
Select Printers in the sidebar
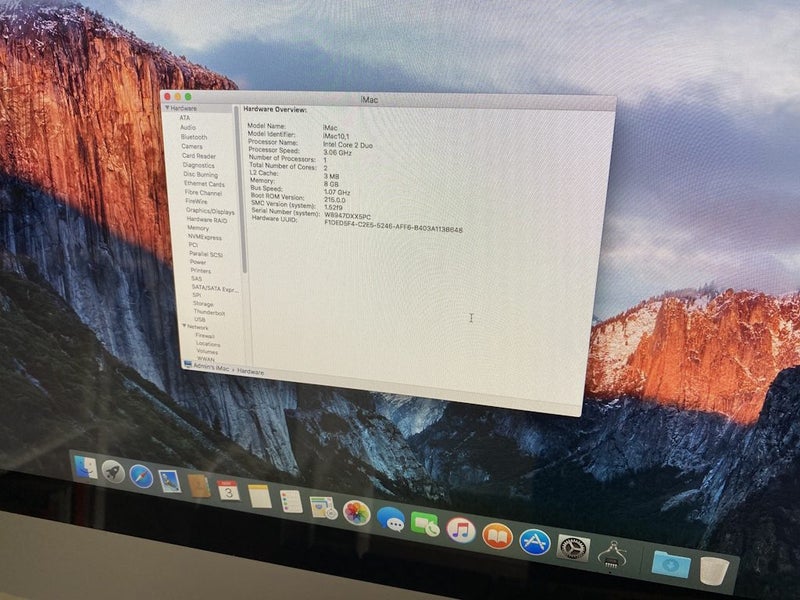coord(201,271)
